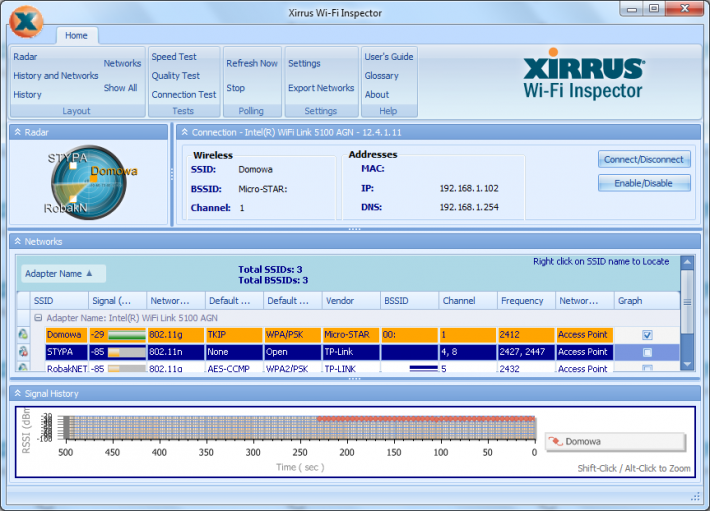The image size is (710, 511).
Task: Click the network icon beside STYPA row
Action: pyautogui.click(x=23, y=352)
